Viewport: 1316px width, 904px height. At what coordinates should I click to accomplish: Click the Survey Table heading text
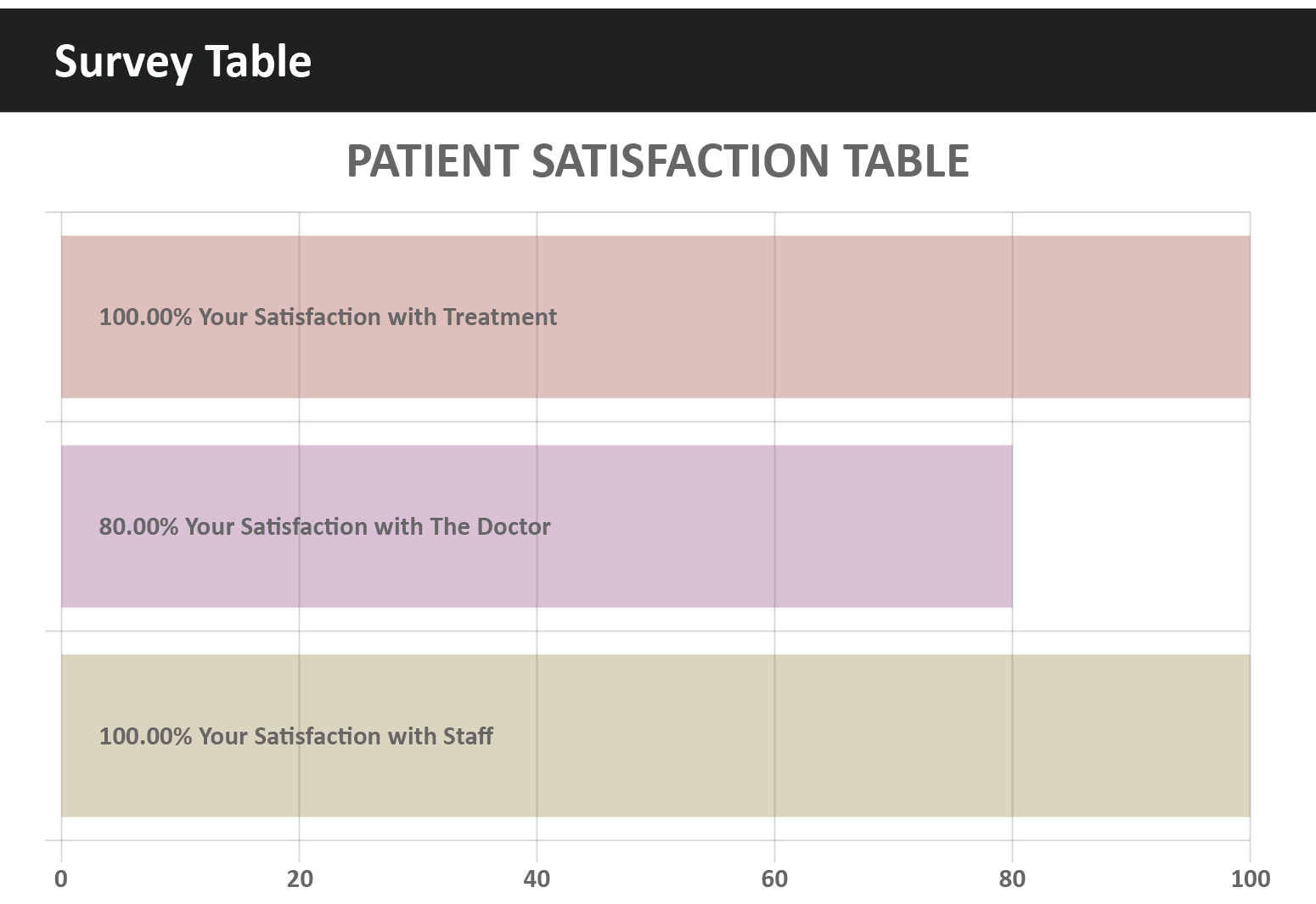click(183, 61)
